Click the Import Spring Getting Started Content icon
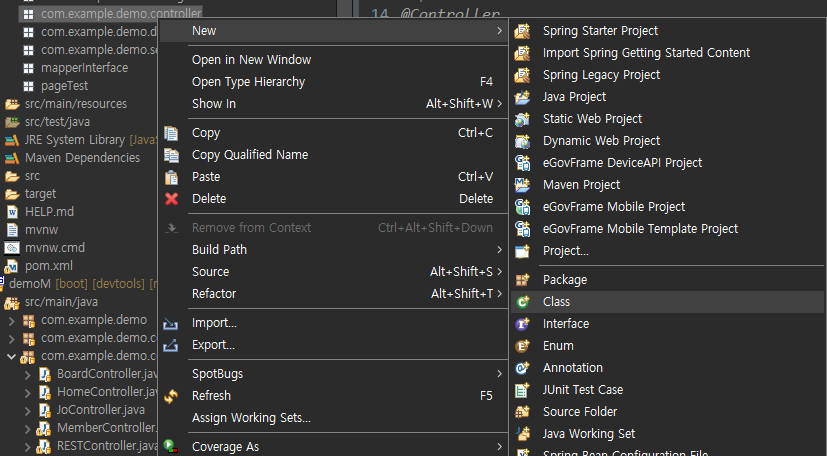 tap(522, 53)
